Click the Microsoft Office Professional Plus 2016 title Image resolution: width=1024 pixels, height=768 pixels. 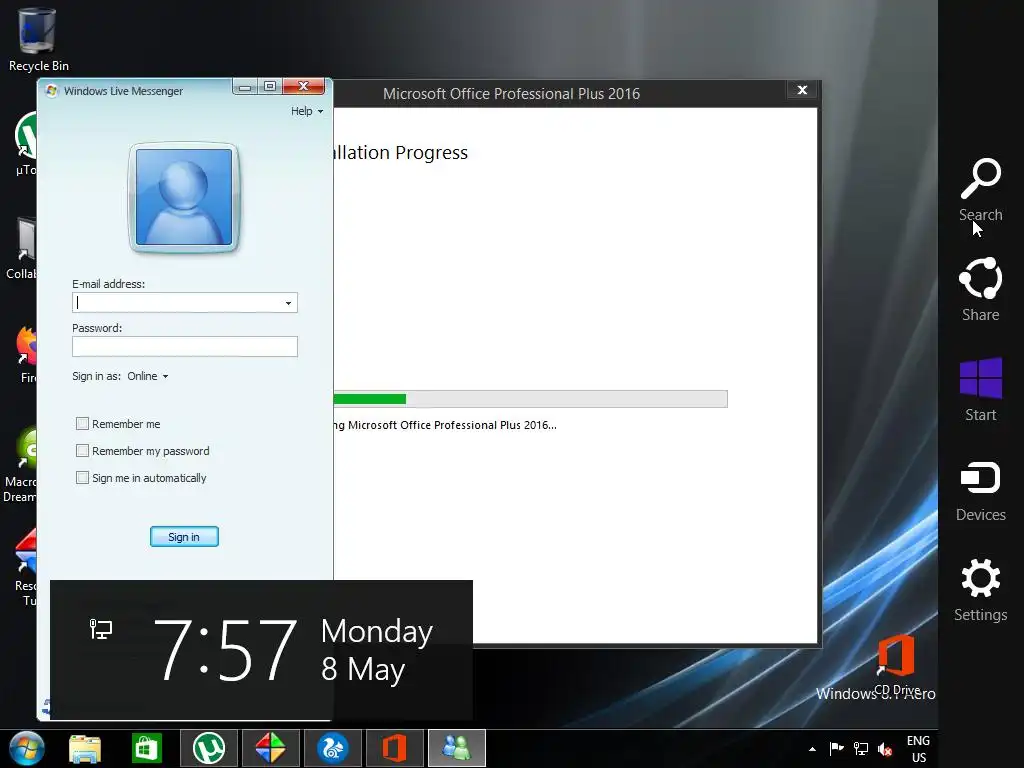(x=511, y=93)
